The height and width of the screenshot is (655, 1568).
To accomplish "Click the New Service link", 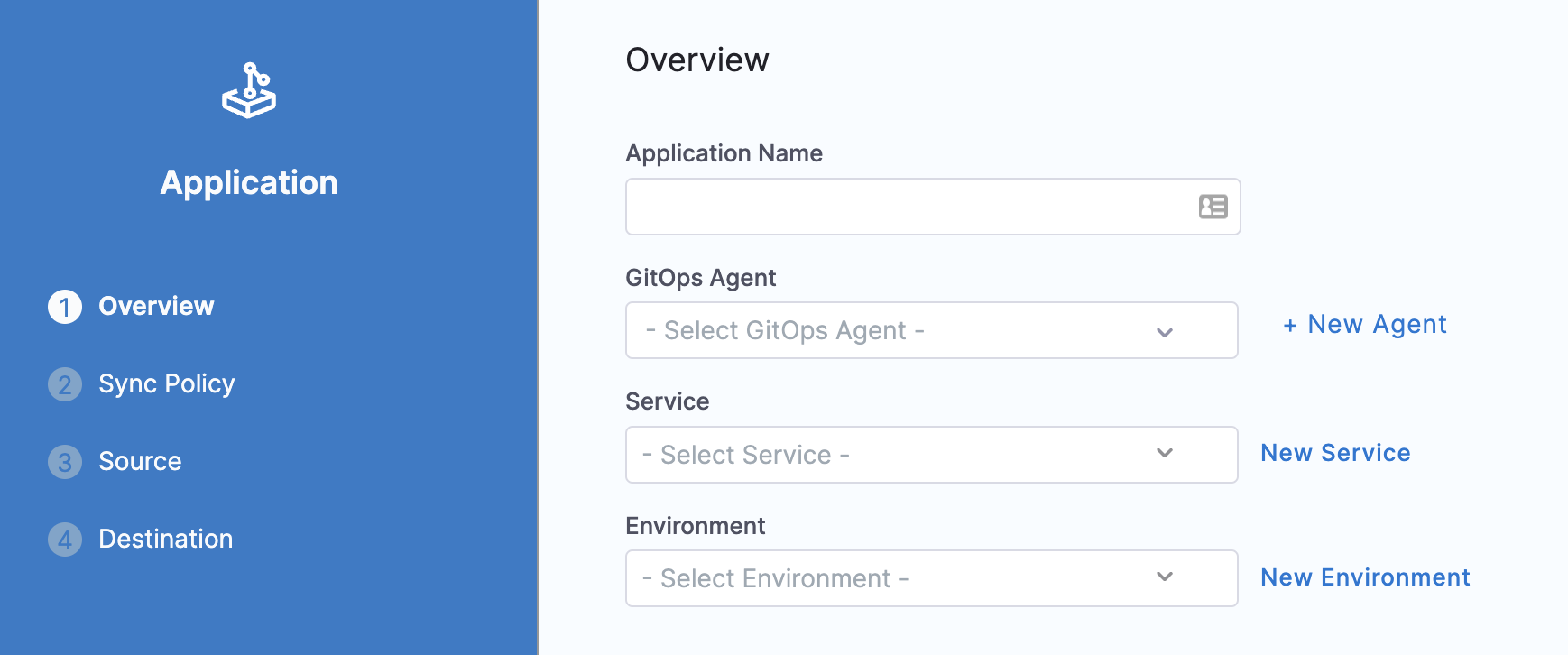I will [1335, 453].
